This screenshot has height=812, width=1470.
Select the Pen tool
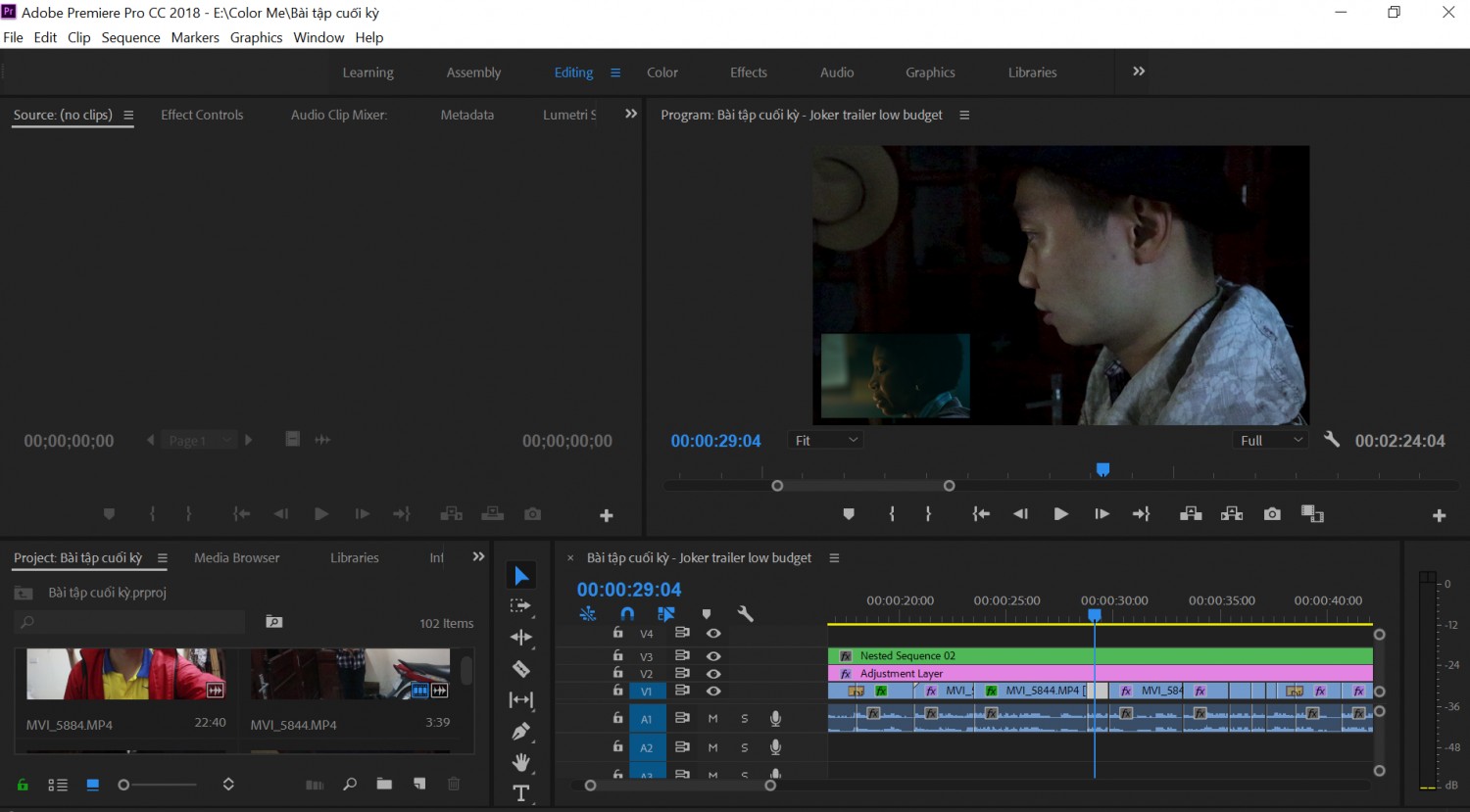[521, 732]
